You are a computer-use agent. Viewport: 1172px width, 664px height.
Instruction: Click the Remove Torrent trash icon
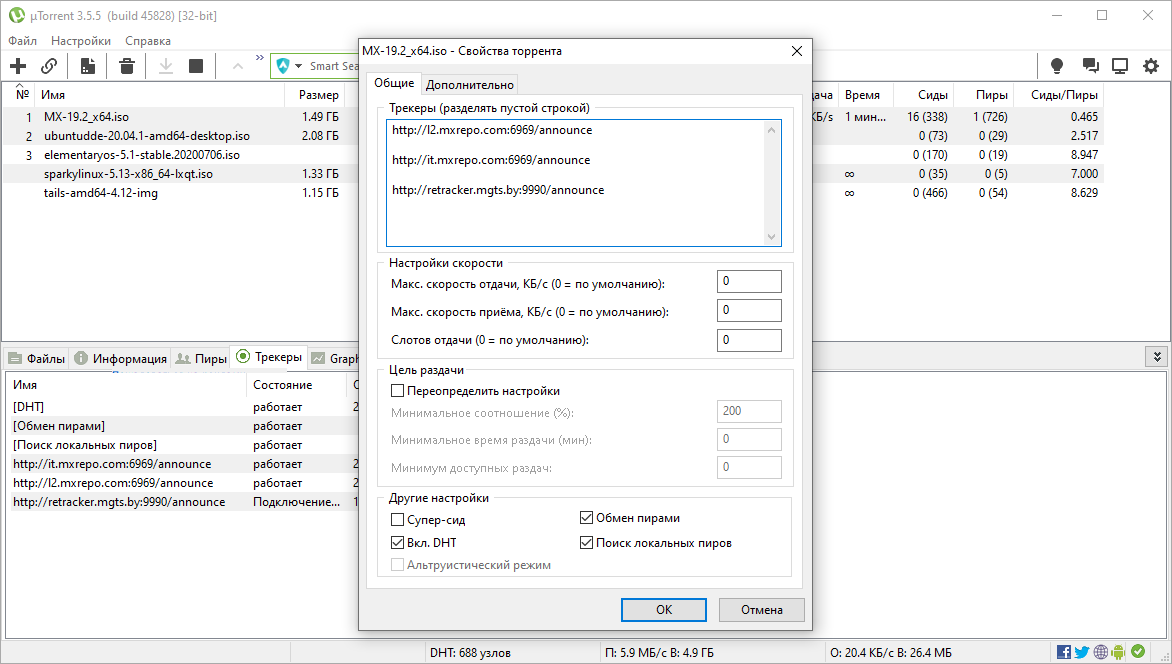pos(127,66)
